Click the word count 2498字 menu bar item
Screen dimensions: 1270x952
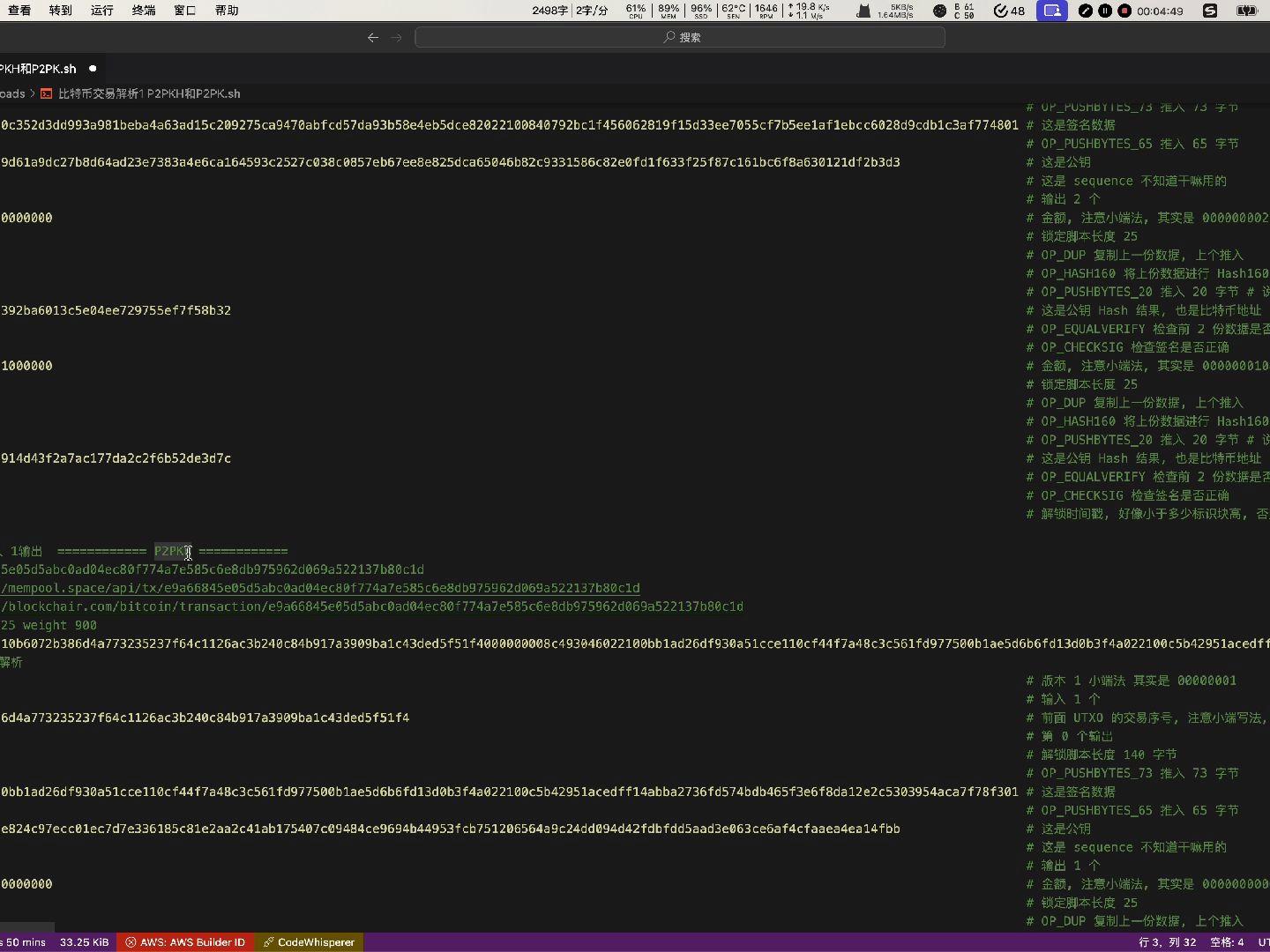[550, 11]
